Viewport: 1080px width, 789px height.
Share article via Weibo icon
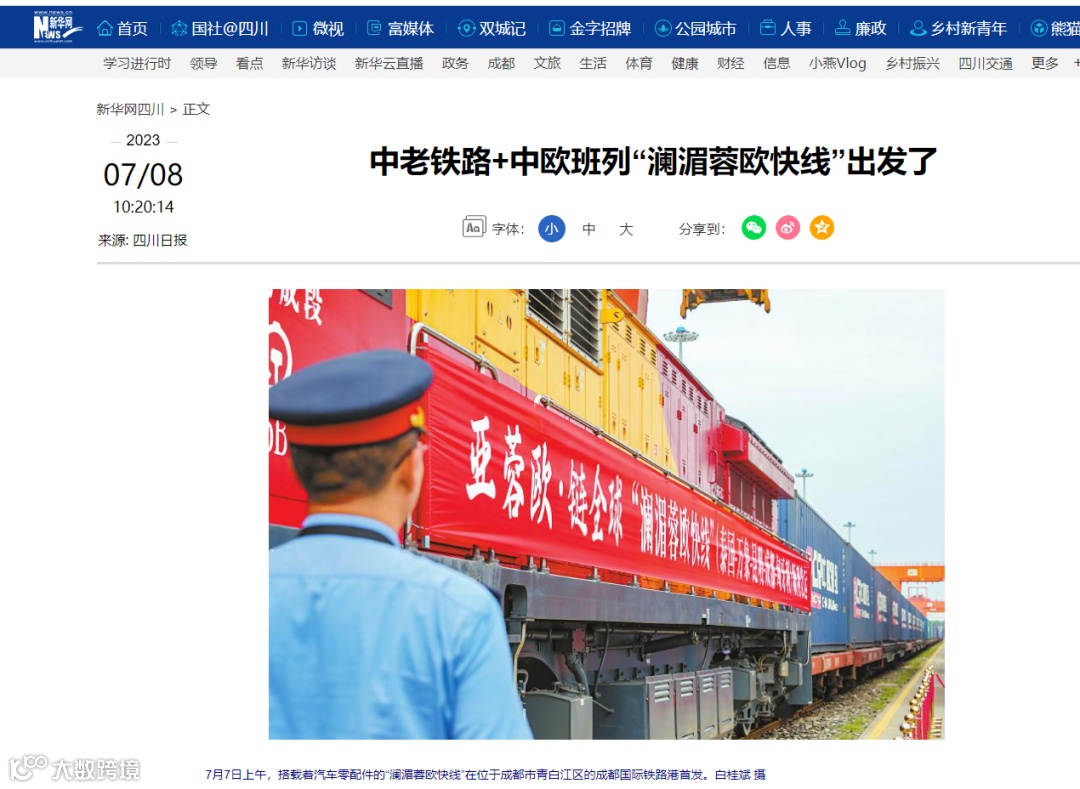click(788, 228)
